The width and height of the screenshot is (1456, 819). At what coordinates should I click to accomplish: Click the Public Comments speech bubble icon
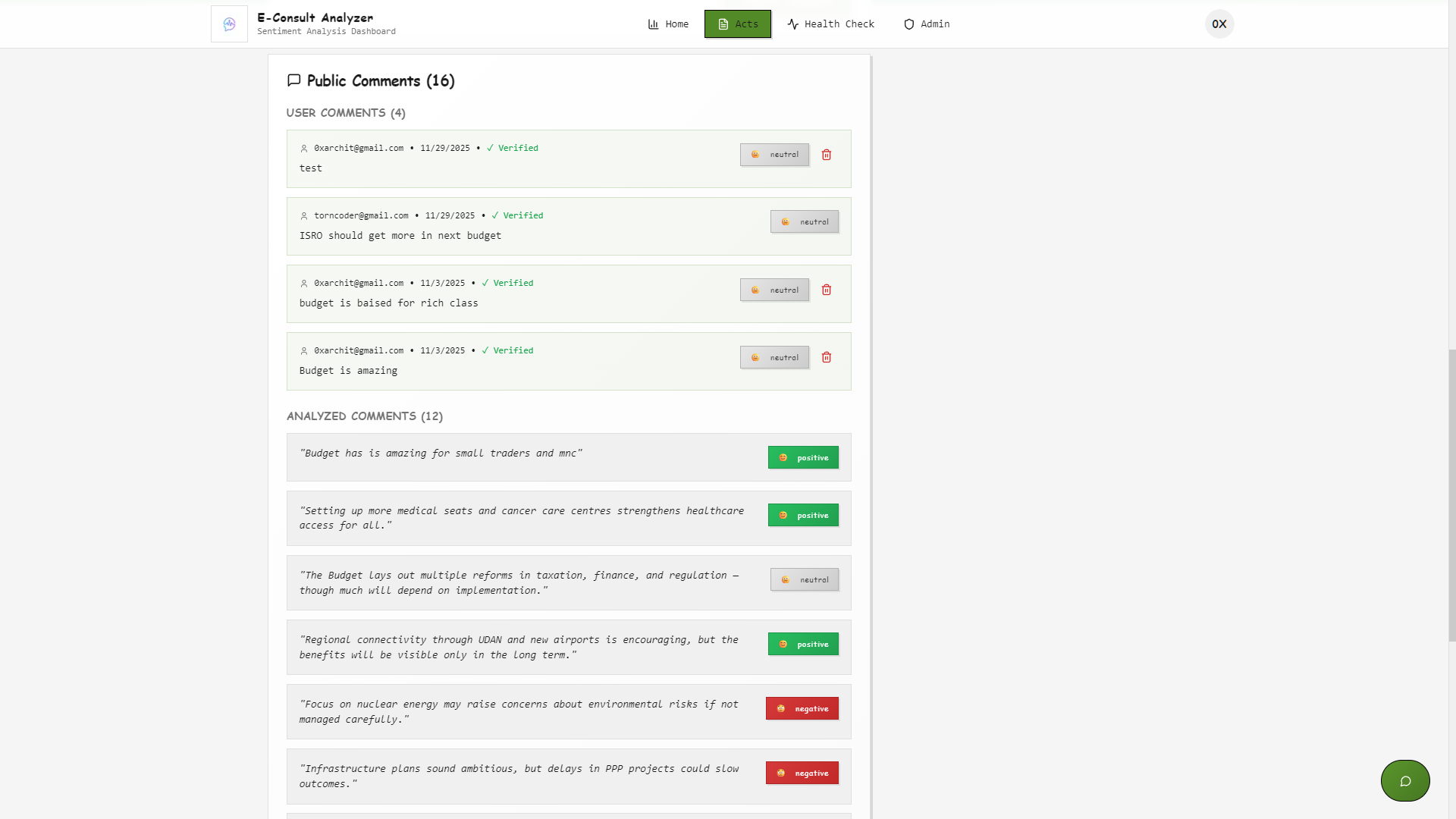click(x=294, y=80)
